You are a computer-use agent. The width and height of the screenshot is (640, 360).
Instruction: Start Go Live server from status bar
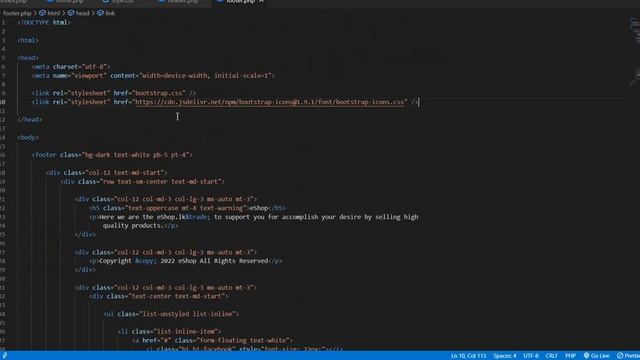pos(596,356)
